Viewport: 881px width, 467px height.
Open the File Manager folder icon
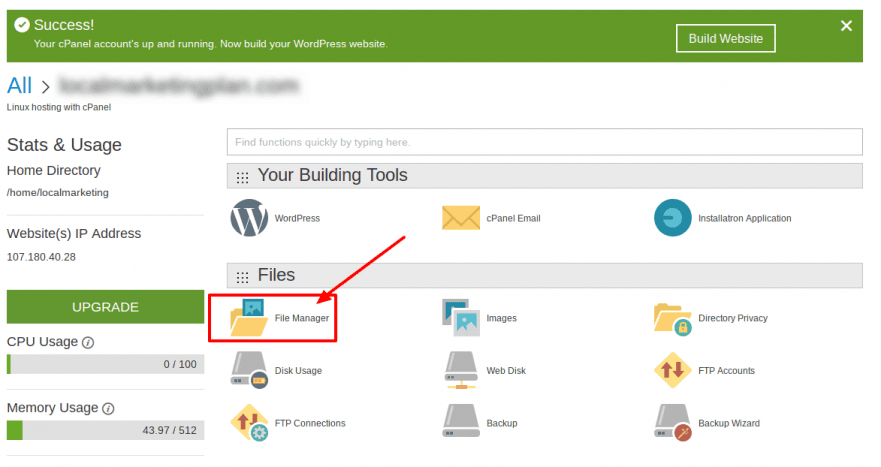coord(249,318)
